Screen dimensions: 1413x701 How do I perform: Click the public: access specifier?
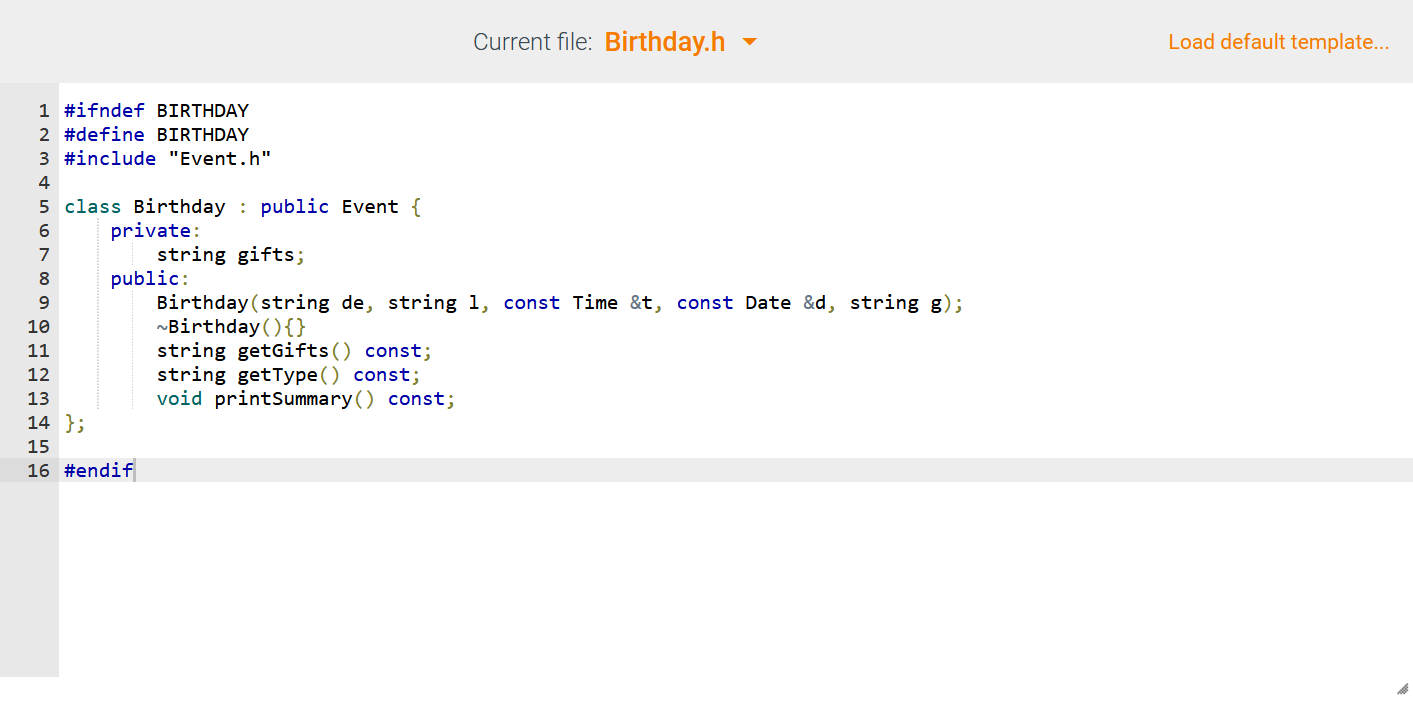145,278
